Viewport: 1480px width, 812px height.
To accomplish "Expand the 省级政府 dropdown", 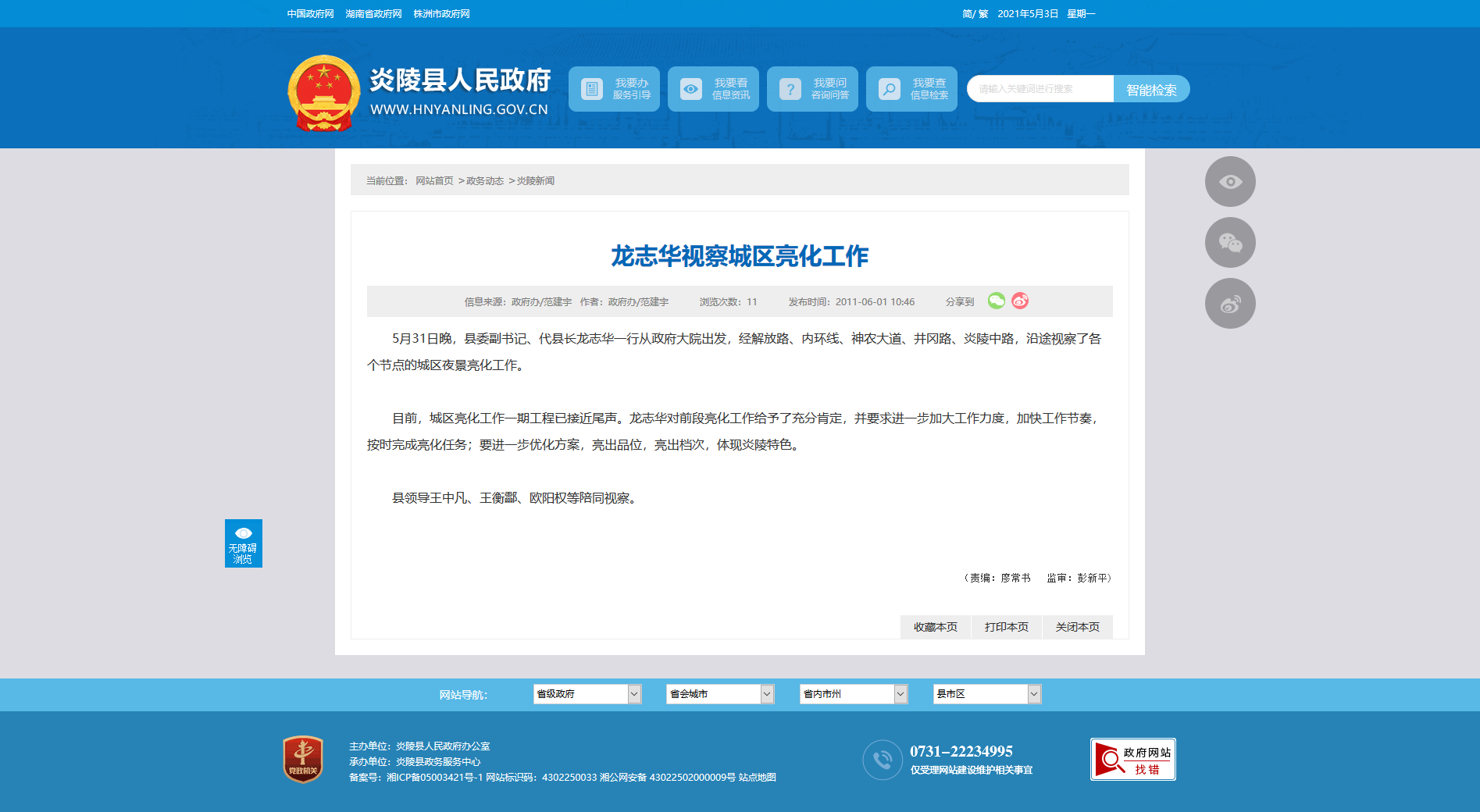I will (x=587, y=694).
